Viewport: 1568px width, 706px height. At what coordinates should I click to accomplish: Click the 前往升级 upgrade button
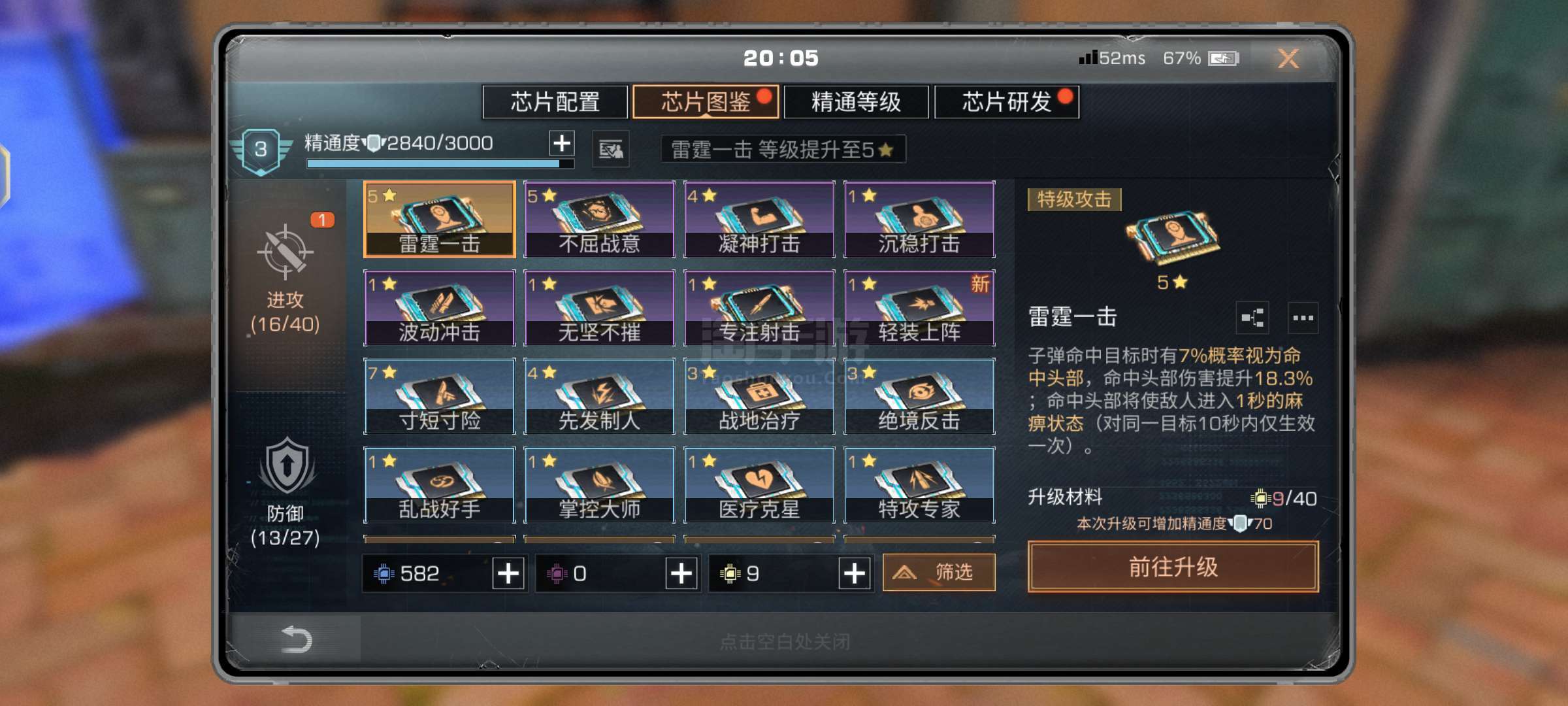[x=1173, y=567]
